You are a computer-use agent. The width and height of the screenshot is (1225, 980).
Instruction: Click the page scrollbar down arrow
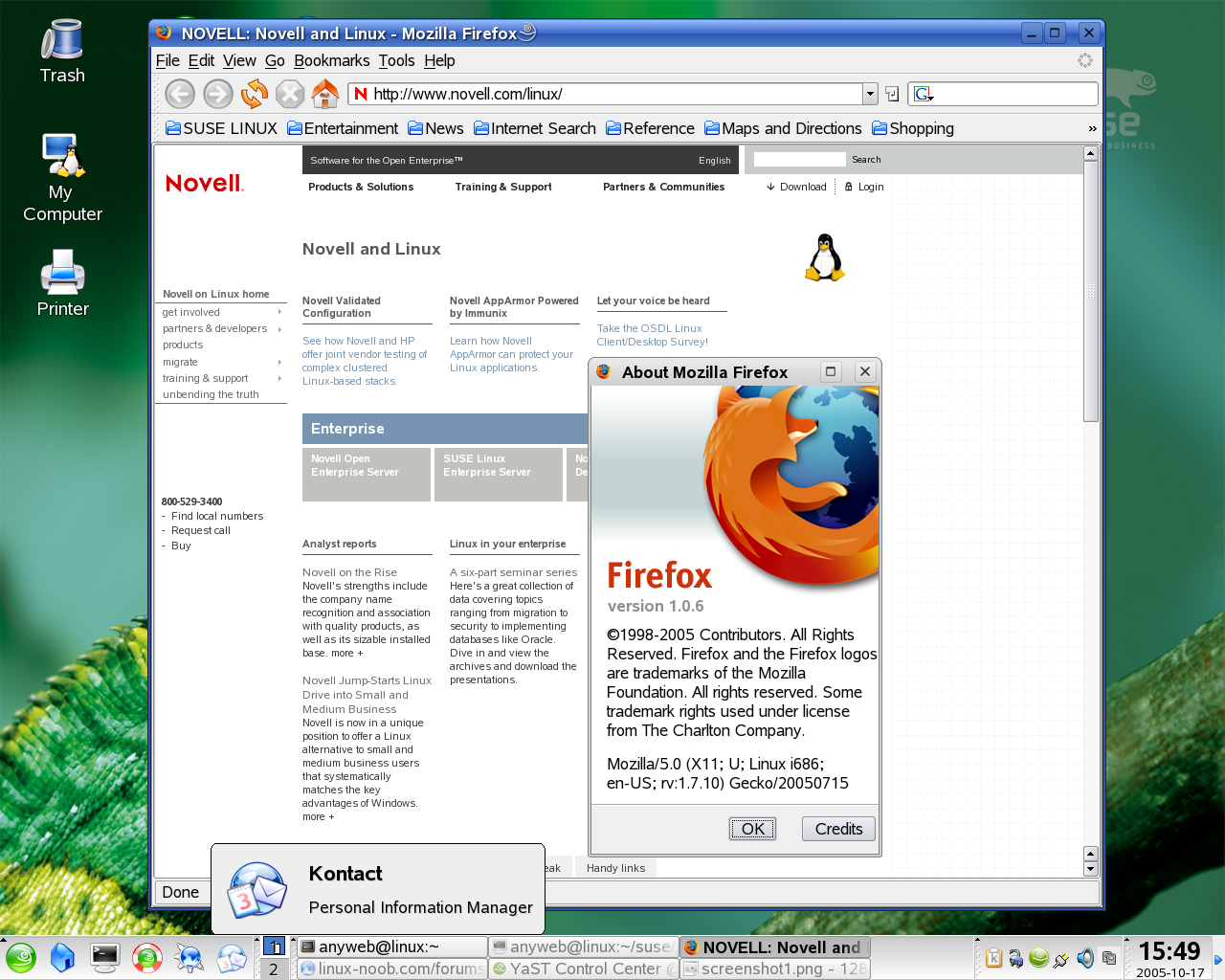(1090, 869)
